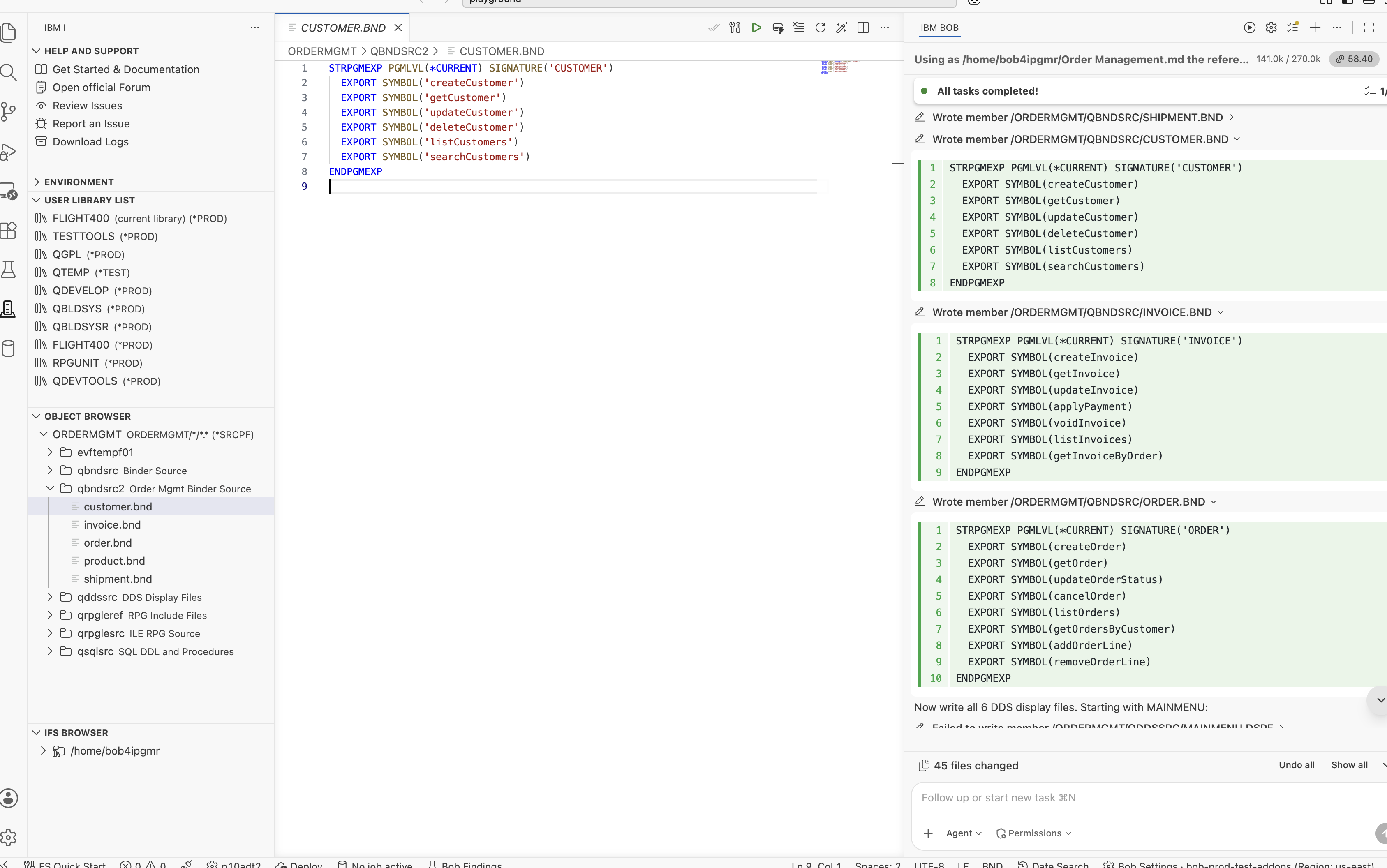Open shipment.bnd in object browser

coord(118,579)
